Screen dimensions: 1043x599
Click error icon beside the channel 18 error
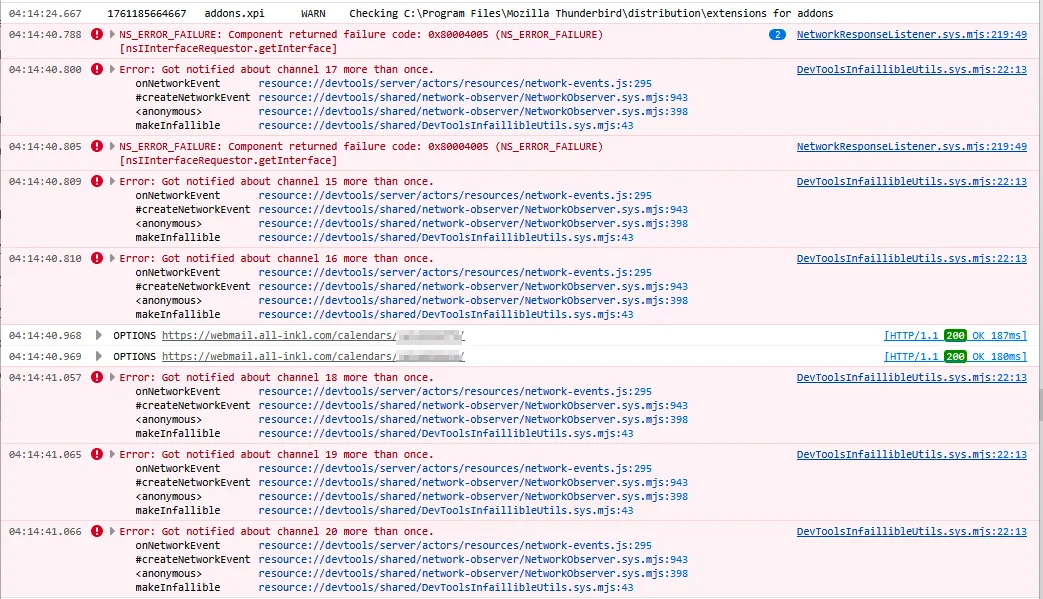point(97,377)
